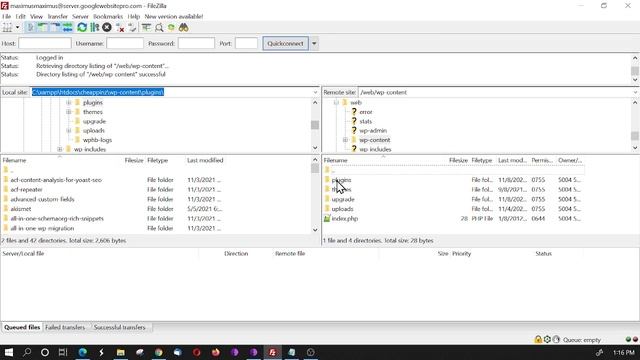This screenshot has width=640, height=360.
Task: Open the Site Manager icon
Action: tap(7, 27)
